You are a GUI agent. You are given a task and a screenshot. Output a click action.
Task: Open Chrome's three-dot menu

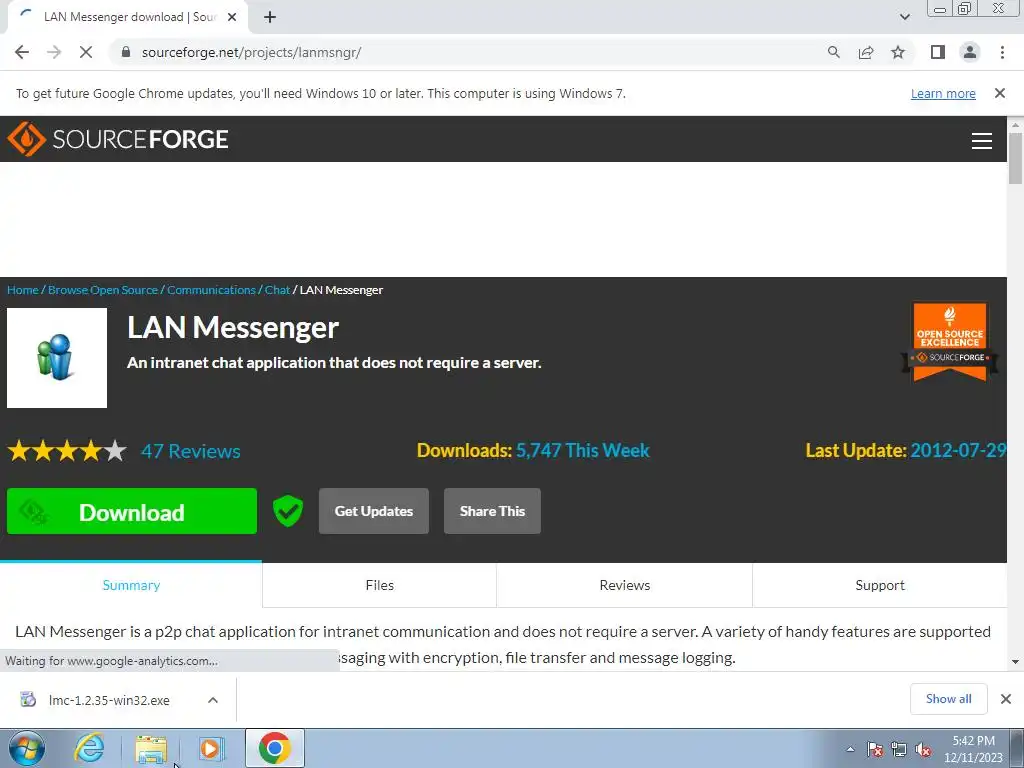(x=1002, y=52)
